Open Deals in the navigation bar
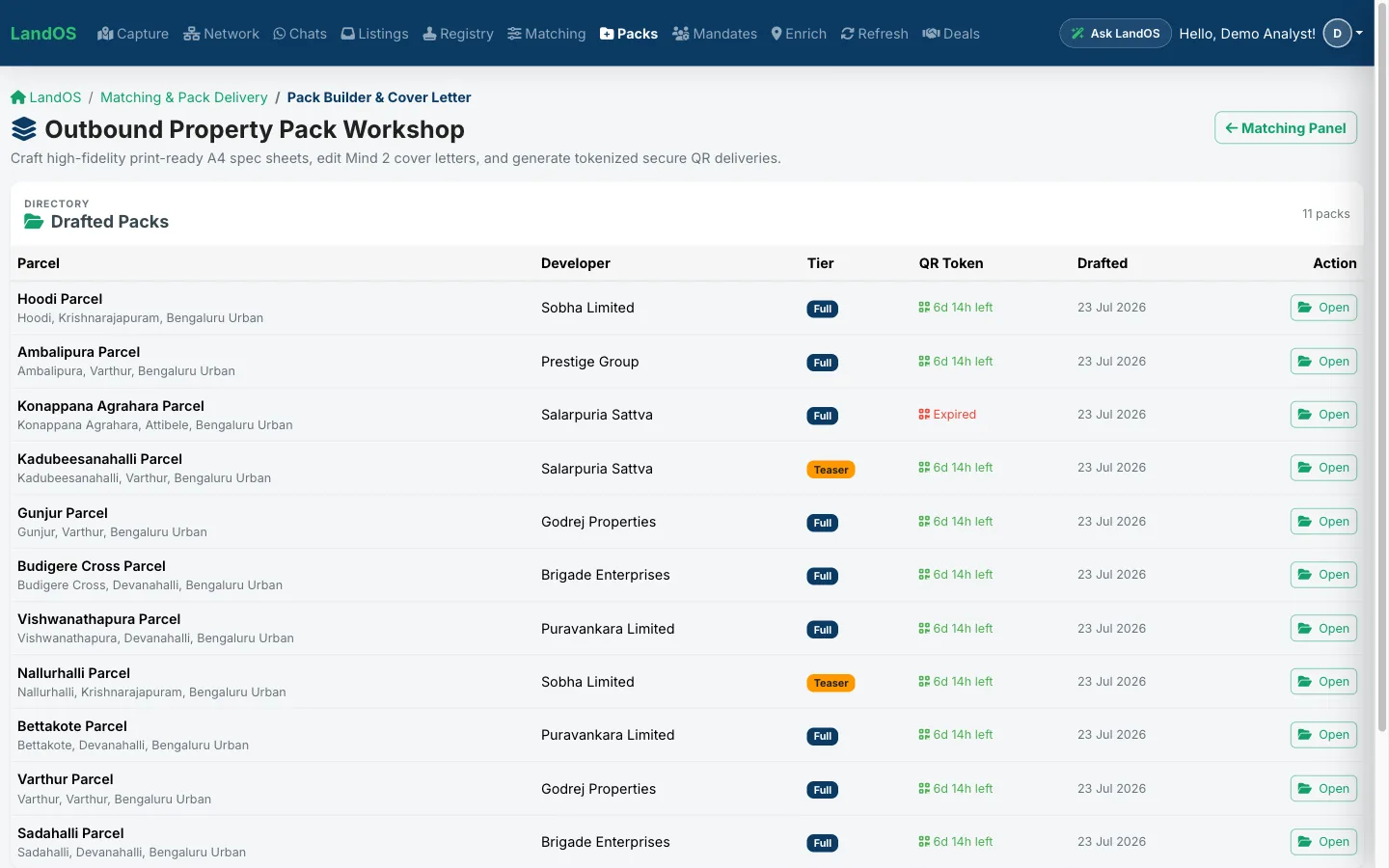The image size is (1389, 868). coord(951,34)
